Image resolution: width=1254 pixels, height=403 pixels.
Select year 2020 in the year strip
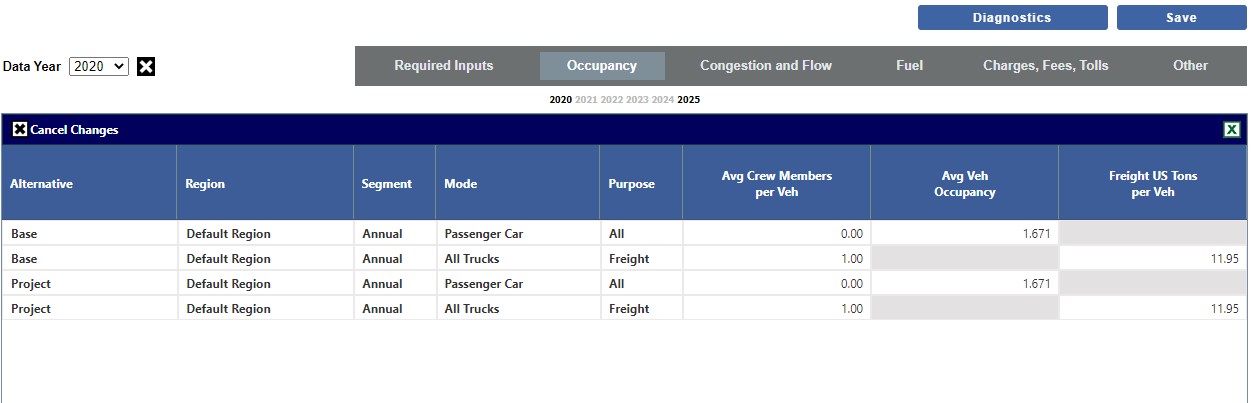pos(561,100)
